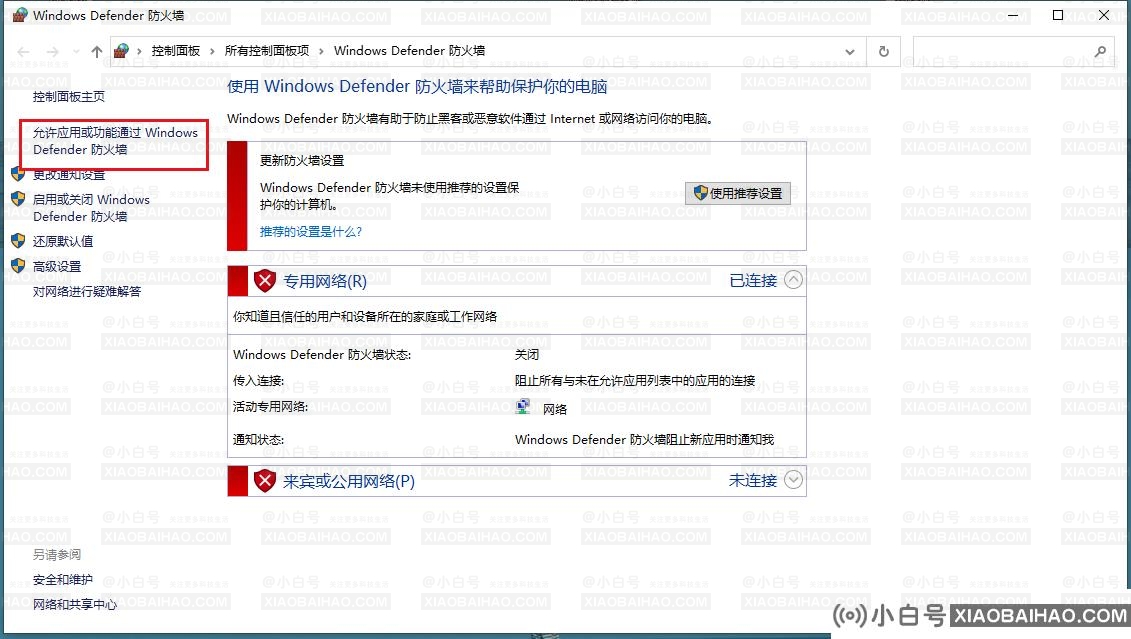This screenshot has height=639, width=1131.
Task: Select Windows Defender 防火墙 breadcrumb
Action: 409,50
